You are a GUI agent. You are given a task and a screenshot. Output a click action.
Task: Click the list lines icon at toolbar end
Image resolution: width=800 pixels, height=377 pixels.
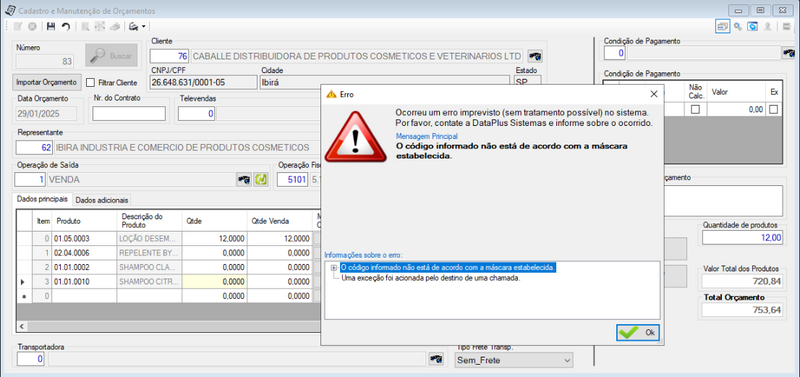tap(787, 27)
